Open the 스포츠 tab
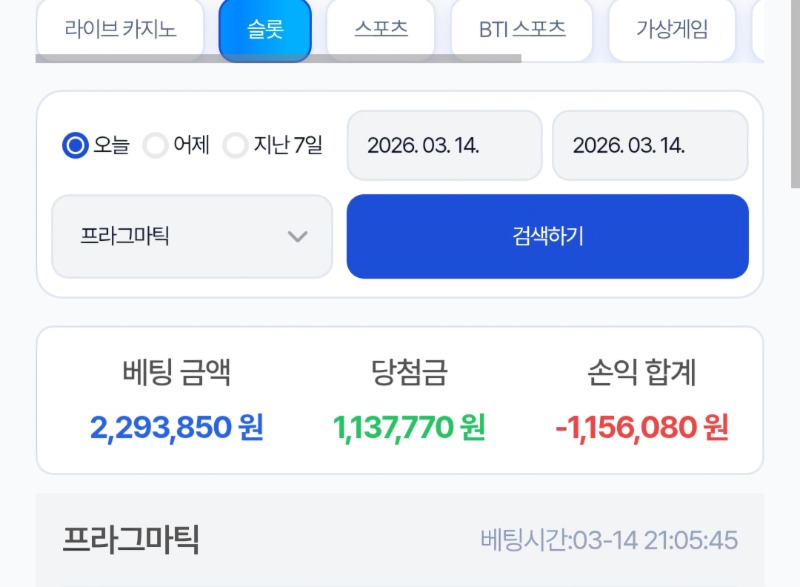 click(x=381, y=29)
